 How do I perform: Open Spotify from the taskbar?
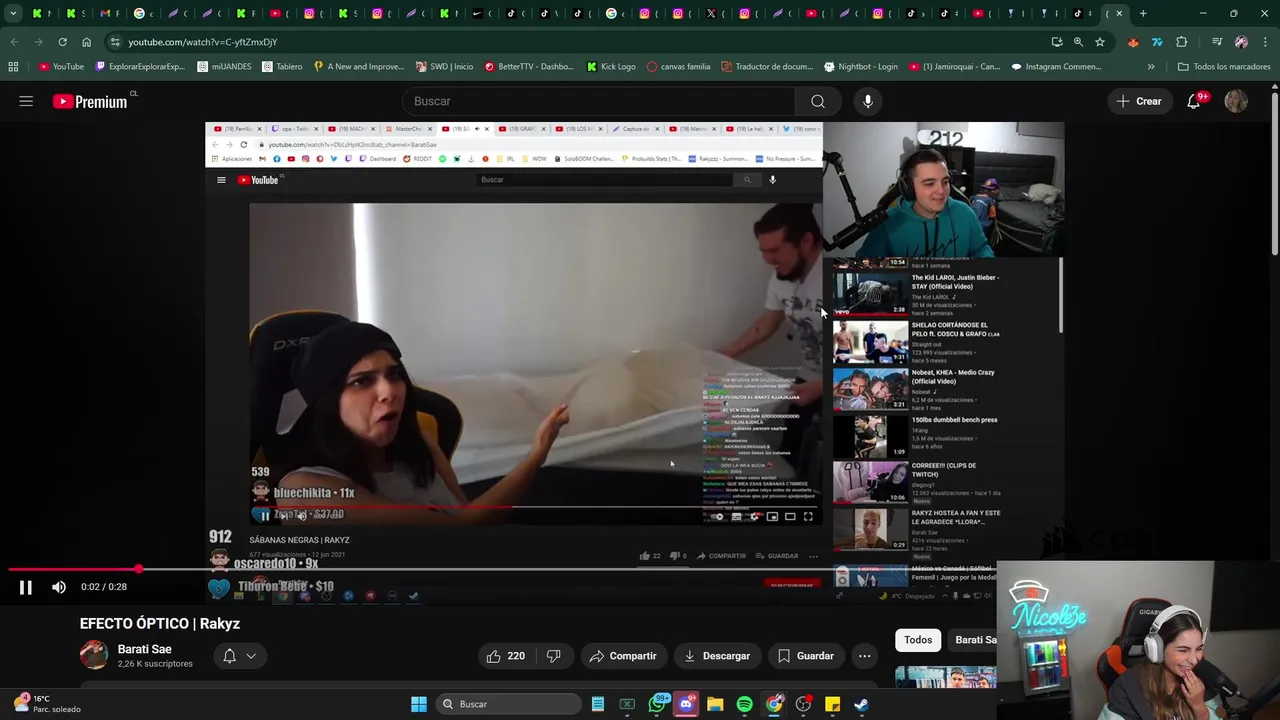pyautogui.click(x=744, y=704)
